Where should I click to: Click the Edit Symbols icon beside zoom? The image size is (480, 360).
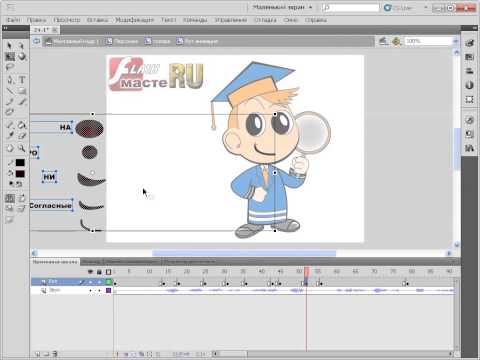coord(396,41)
